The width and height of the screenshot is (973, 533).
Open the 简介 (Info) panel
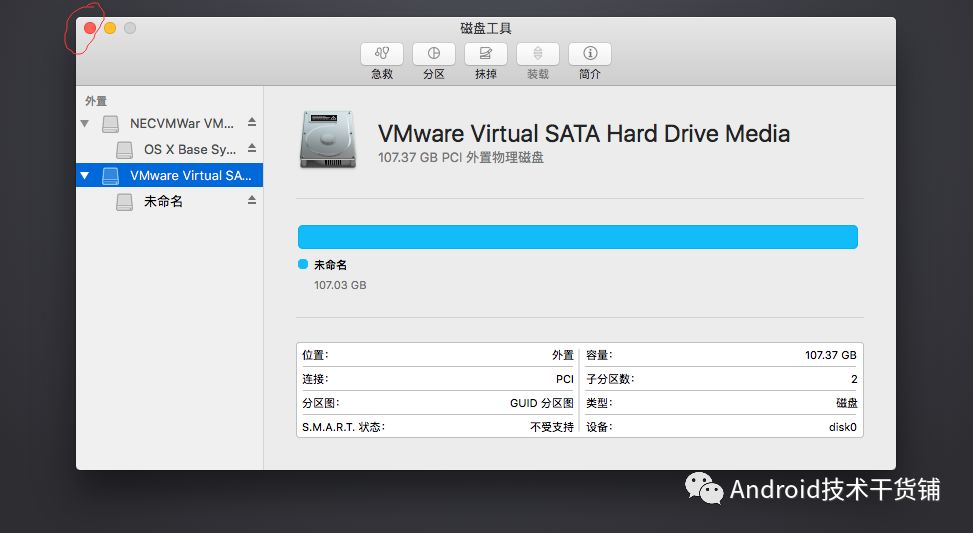click(590, 54)
